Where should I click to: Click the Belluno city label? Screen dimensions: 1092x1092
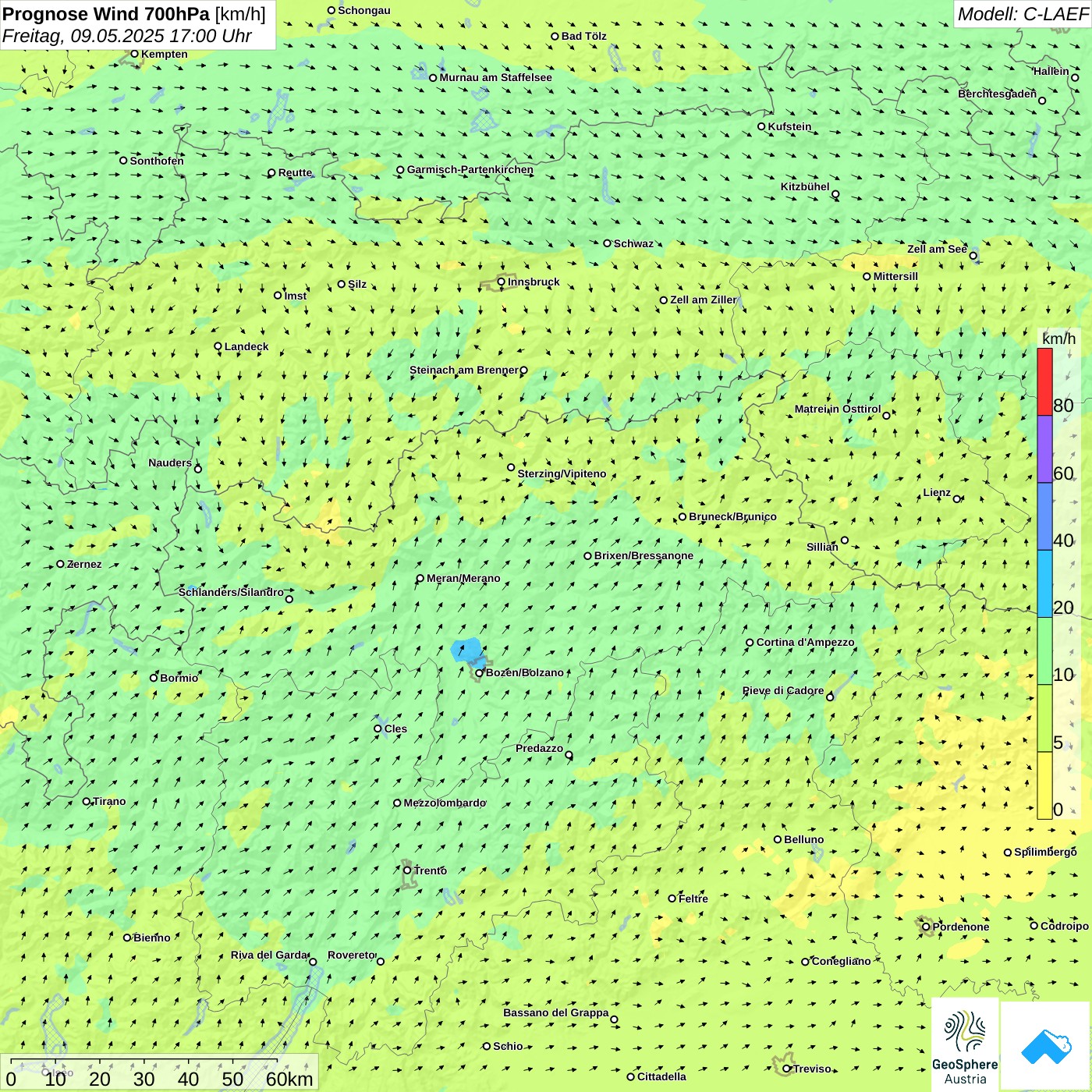click(803, 839)
